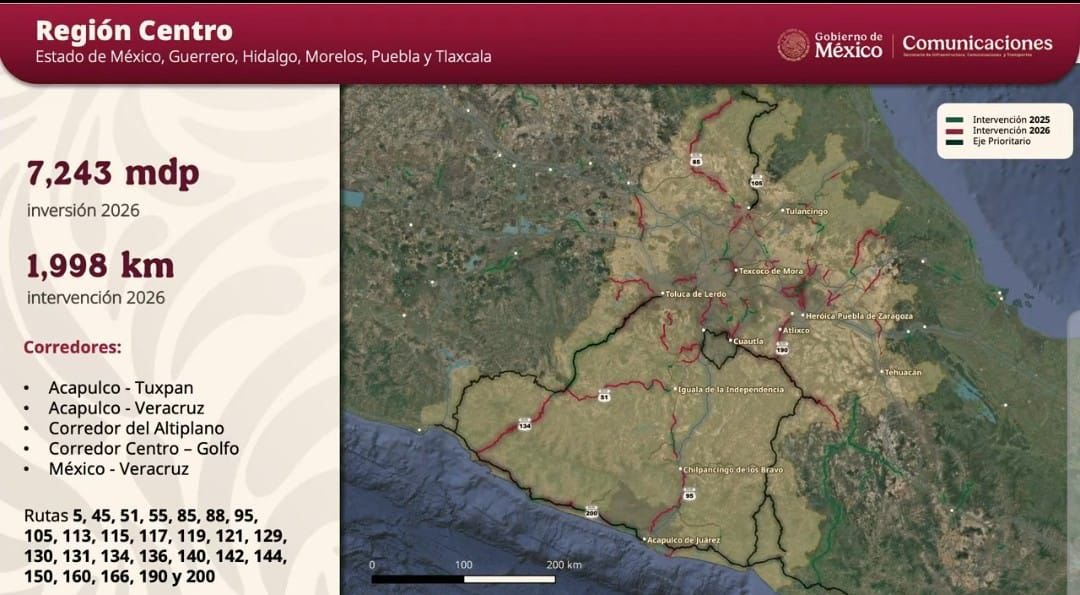Select the route 190 shield near Atlixco
This screenshot has height=595, width=1080.
pyautogui.click(x=782, y=350)
